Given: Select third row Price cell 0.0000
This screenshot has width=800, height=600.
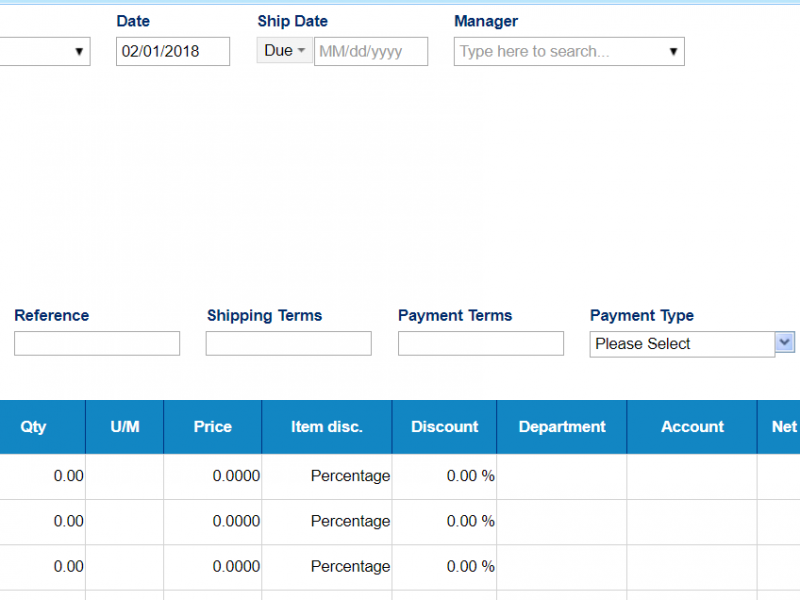Looking at the screenshot, I should click(213, 567).
